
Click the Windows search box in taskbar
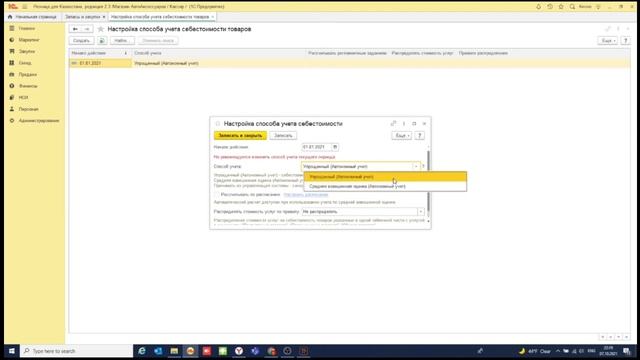(x=77, y=351)
